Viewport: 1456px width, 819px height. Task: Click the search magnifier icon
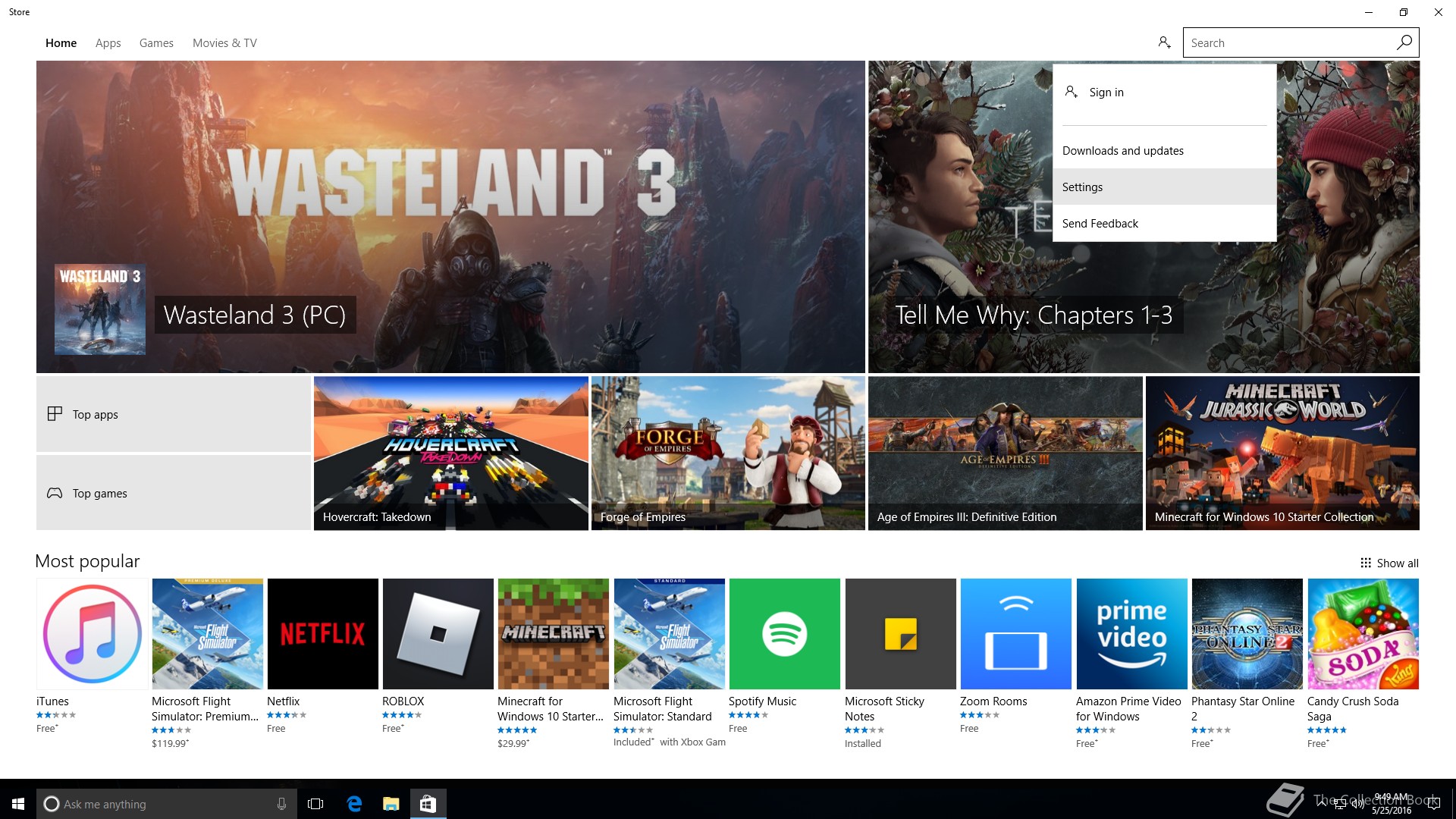[1404, 42]
